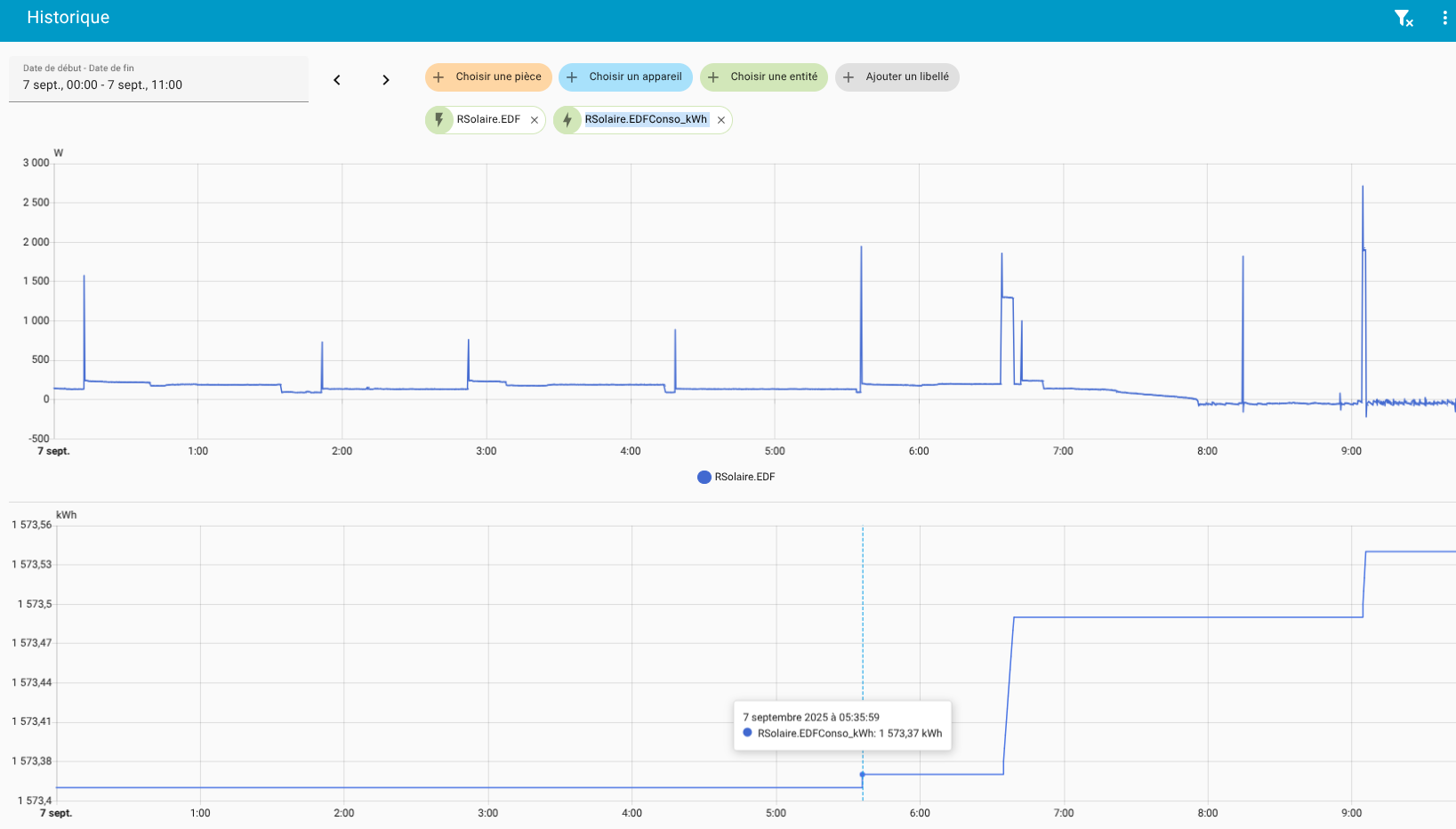Click plus icon on Ajouter un libellé
This screenshot has width=1456, height=829.
849,77
